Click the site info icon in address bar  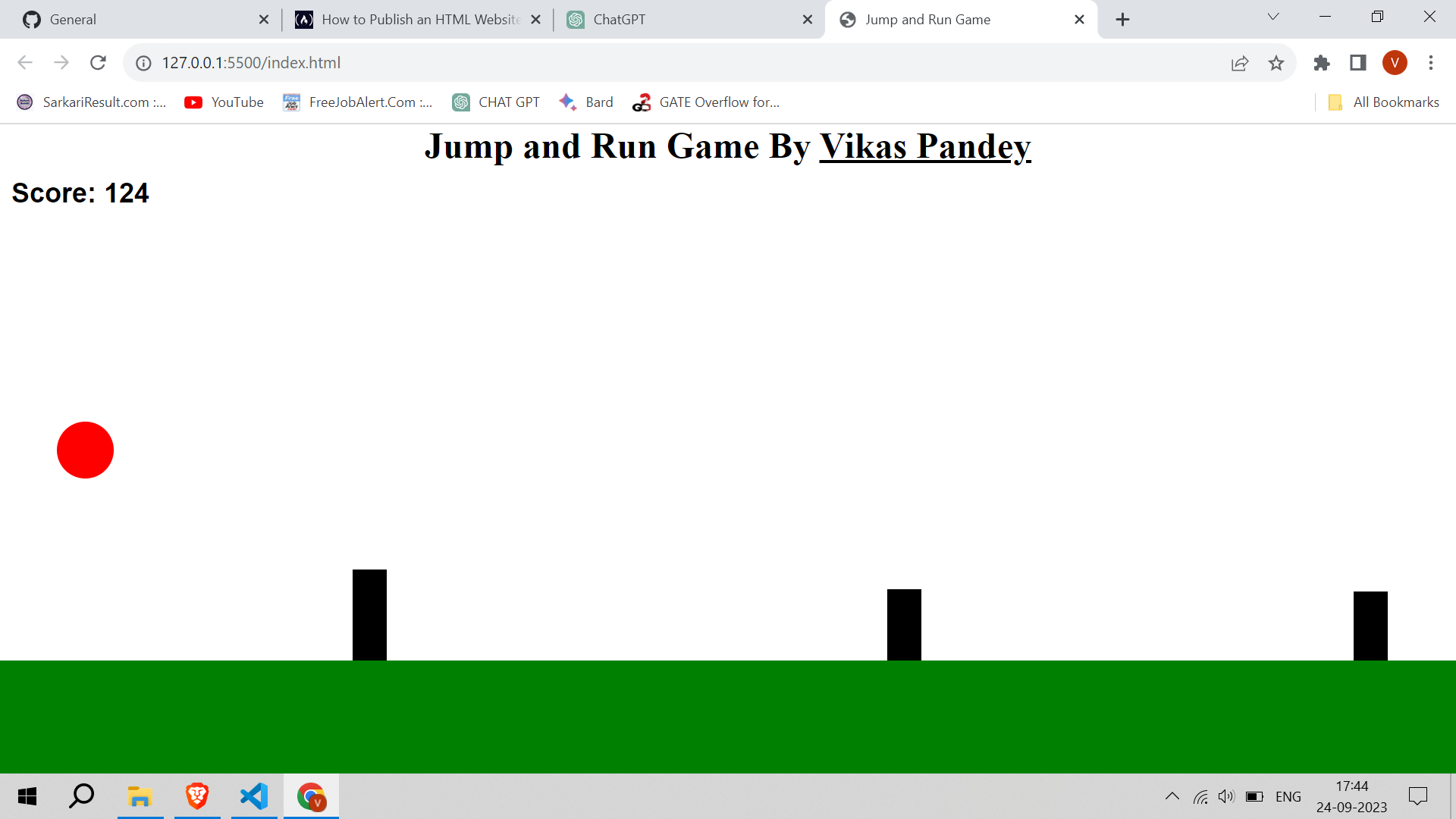click(143, 63)
